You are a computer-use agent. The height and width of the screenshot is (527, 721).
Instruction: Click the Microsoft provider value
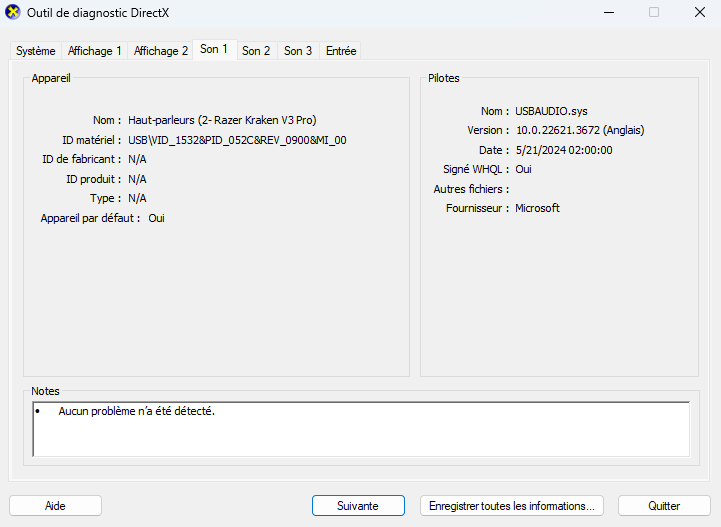point(537,208)
